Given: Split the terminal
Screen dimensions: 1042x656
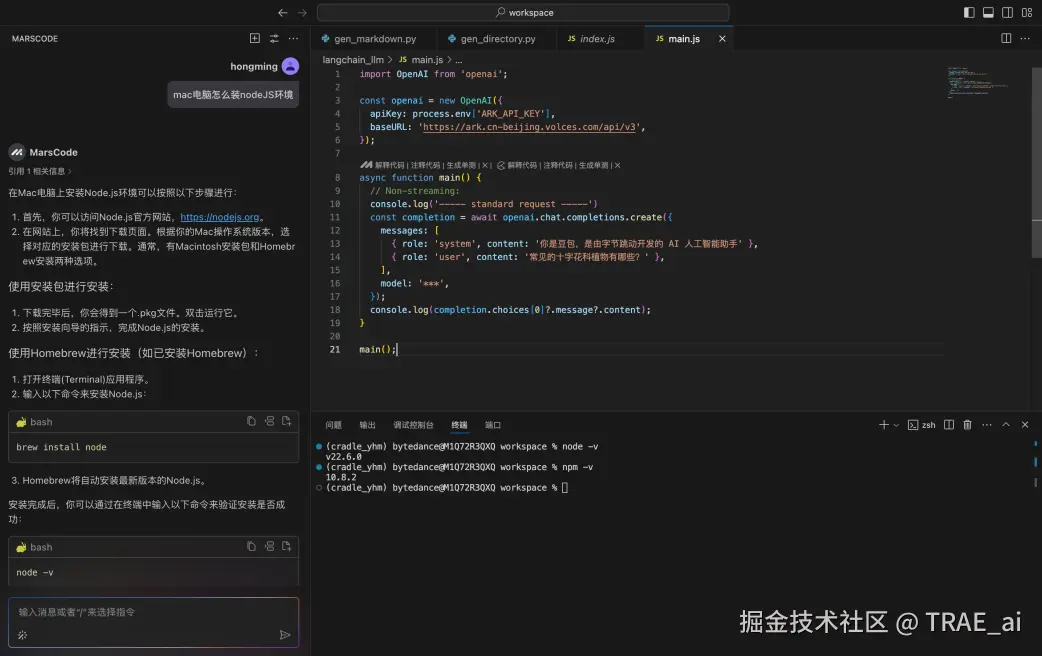Looking at the screenshot, I should tap(949, 425).
